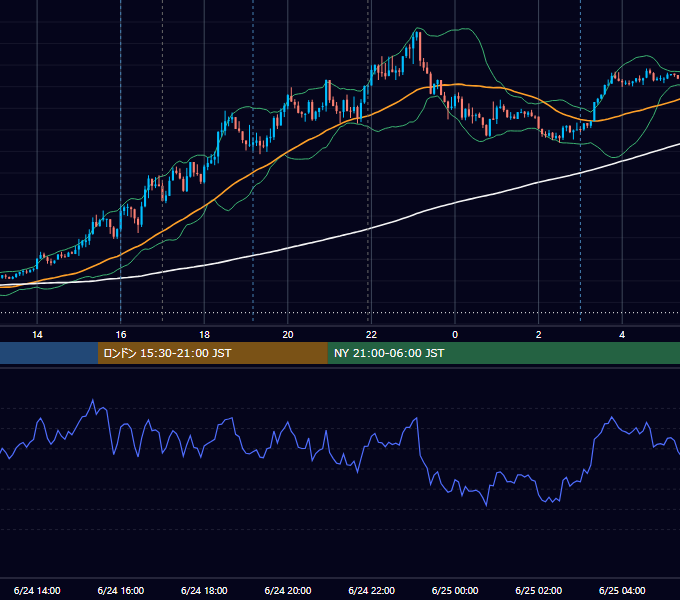
Task: Click the '6/24 20:00' date label
Action: 288,590
